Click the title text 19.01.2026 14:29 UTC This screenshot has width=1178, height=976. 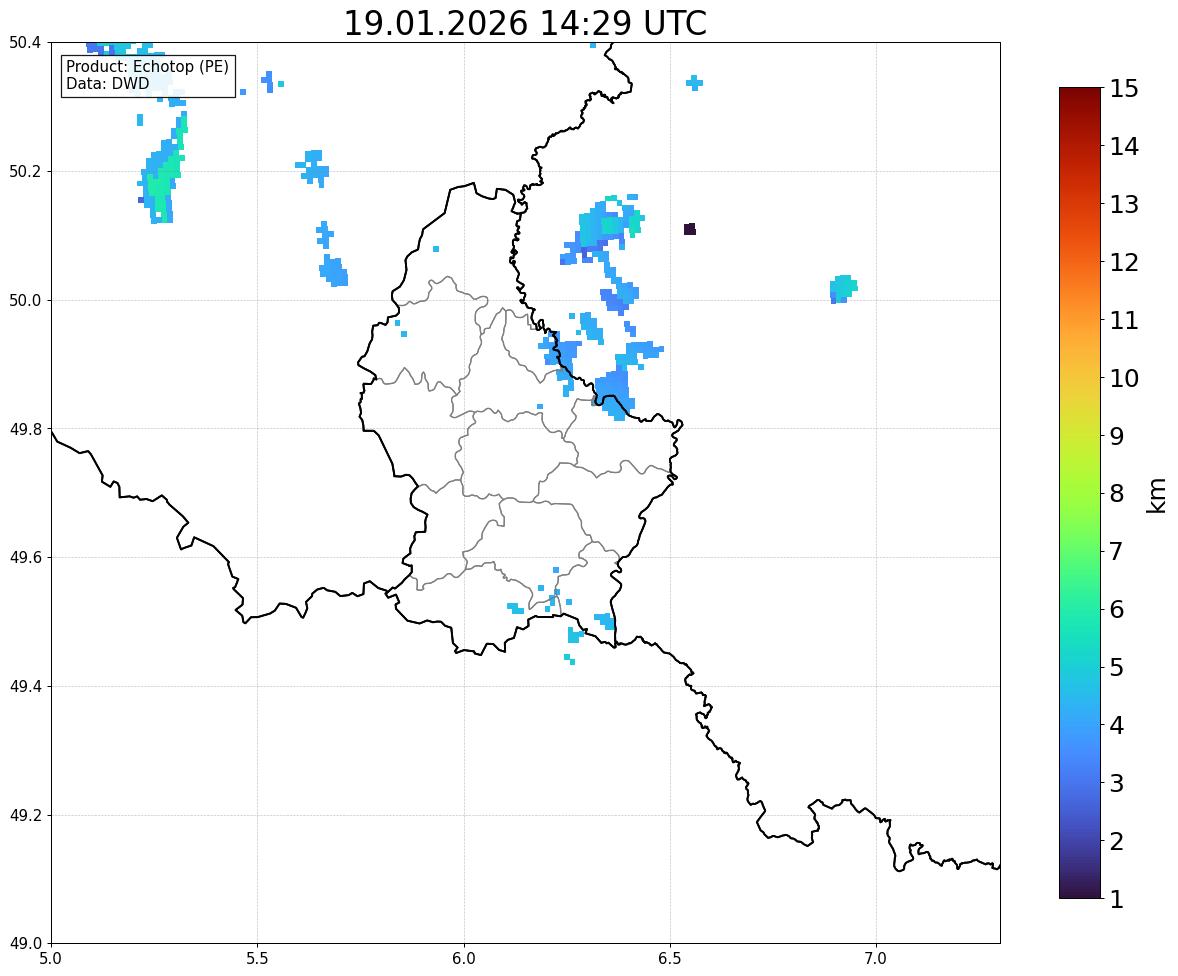click(x=524, y=23)
